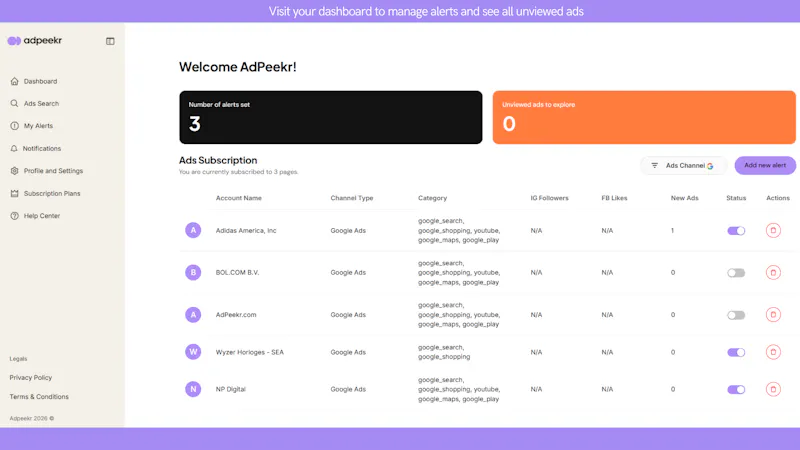The width and height of the screenshot is (800, 450).
Task: Delete the Adidas America, Inc alert
Action: pyautogui.click(x=773, y=230)
